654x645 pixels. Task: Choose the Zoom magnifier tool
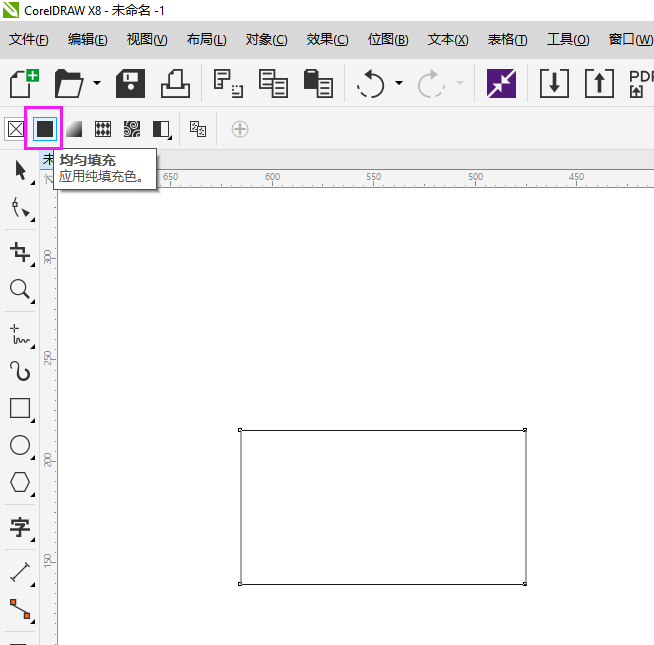click(x=20, y=290)
